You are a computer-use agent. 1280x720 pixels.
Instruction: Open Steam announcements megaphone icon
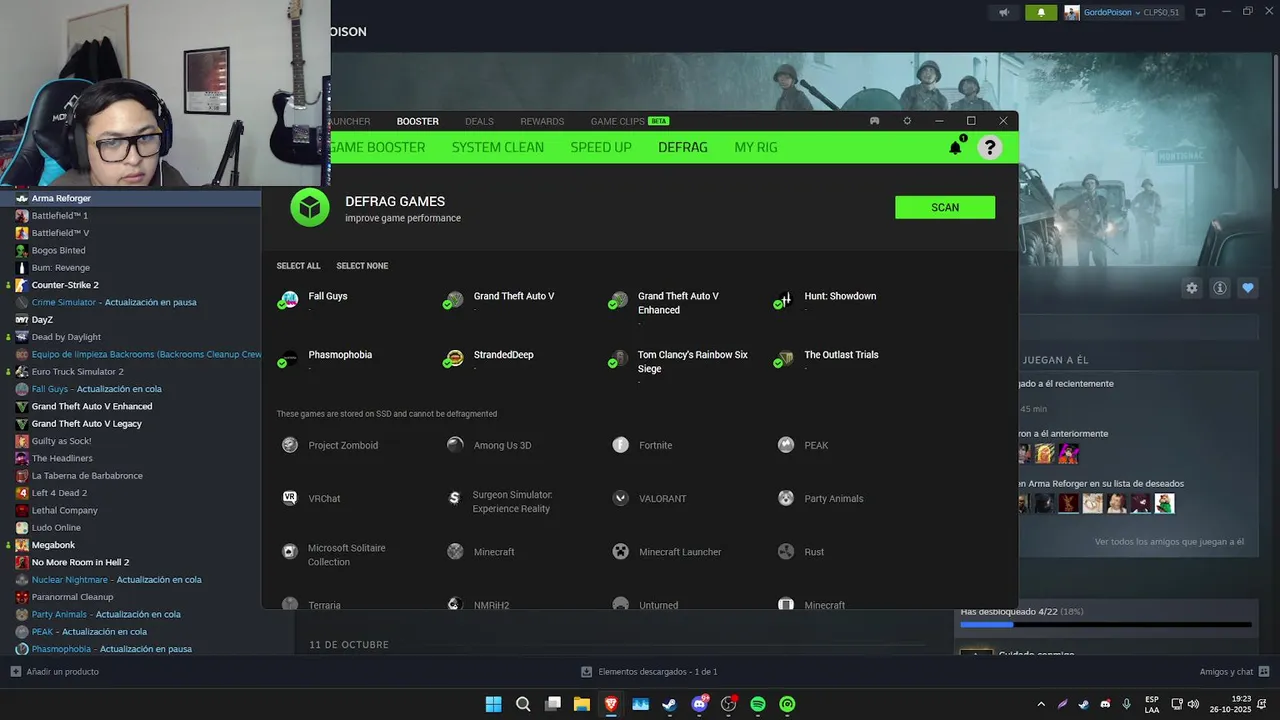[x=1004, y=13]
